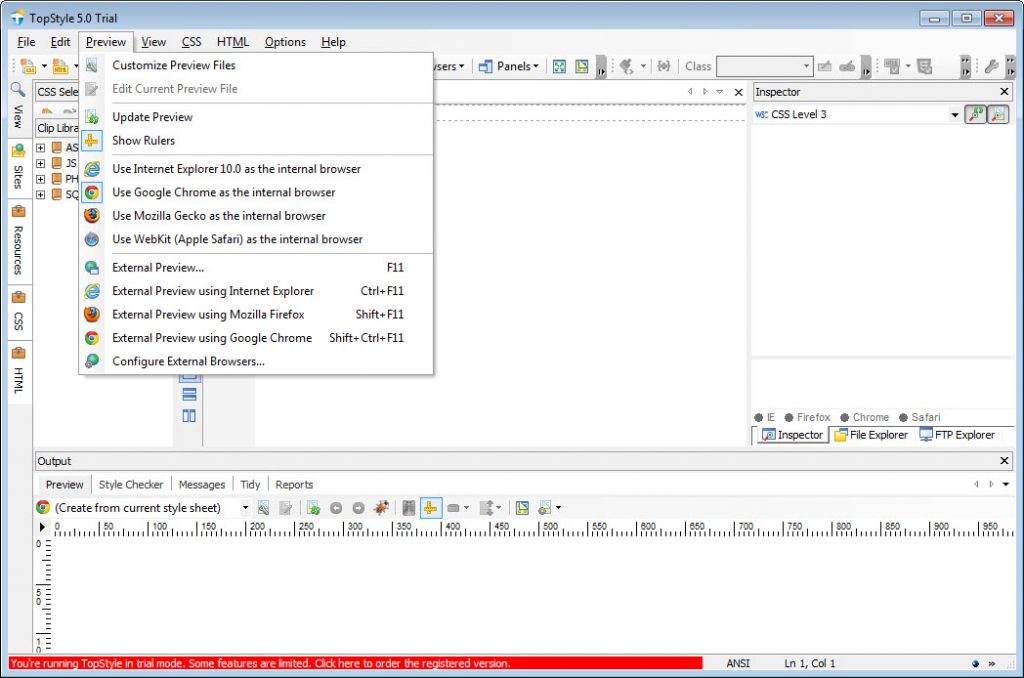Click the Safari WebKit icon in the menu
This screenshot has height=678, width=1024.
[x=92, y=239]
